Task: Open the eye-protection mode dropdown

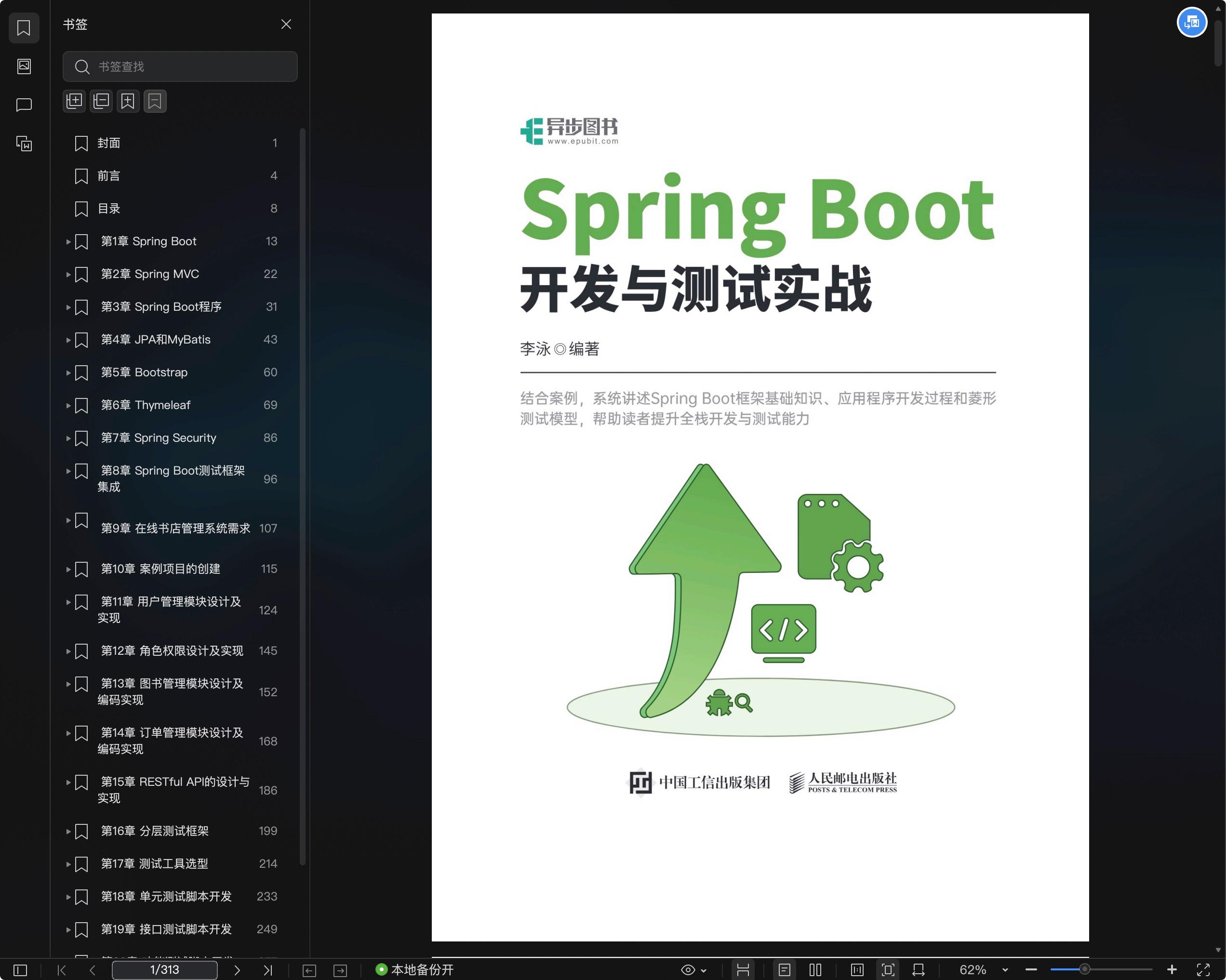Action: (x=694, y=970)
